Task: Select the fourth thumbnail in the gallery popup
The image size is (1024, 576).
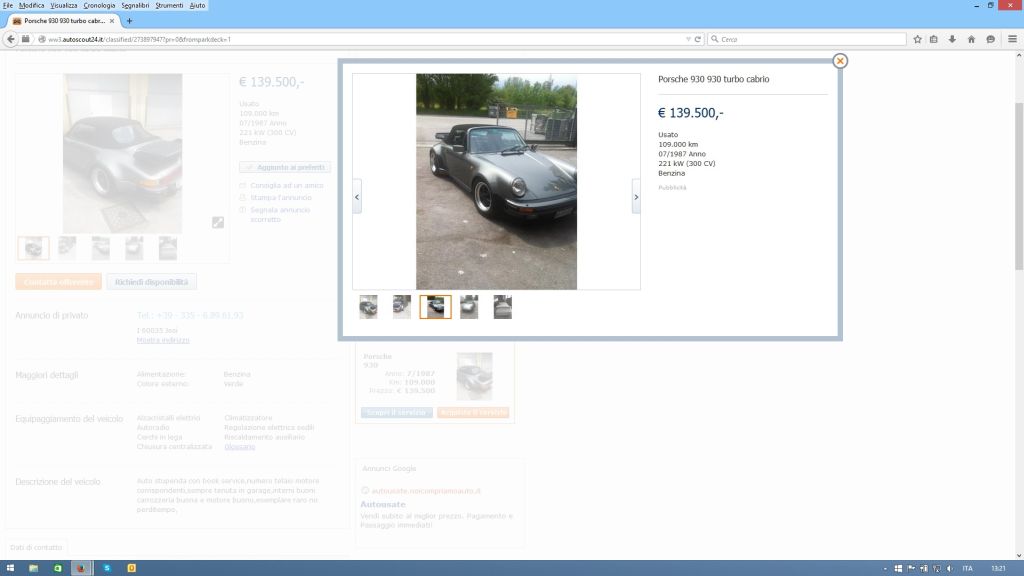Action: (x=469, y=307)
